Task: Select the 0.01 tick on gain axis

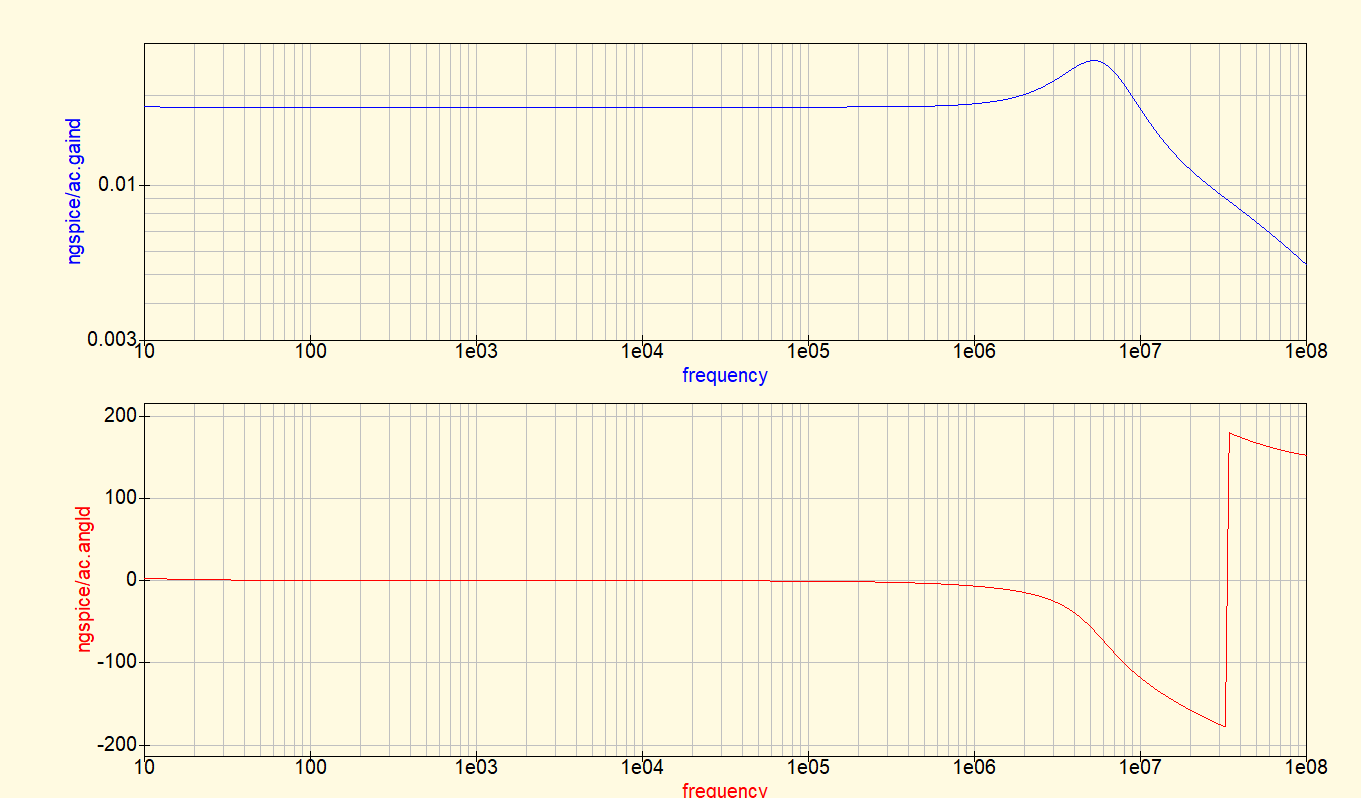Action: pyautogui.click(x=117, y=185)
